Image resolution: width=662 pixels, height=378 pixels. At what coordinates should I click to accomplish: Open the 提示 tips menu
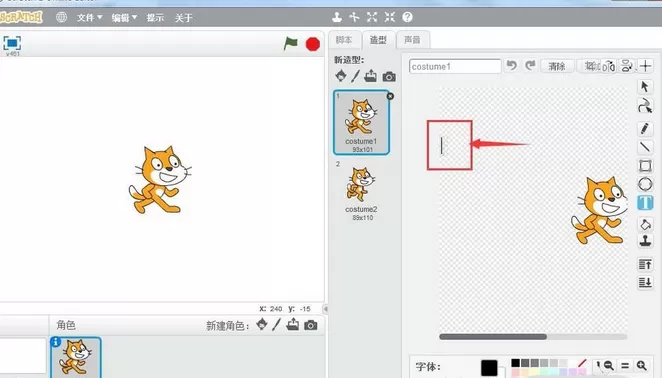[x=155, y=18]
